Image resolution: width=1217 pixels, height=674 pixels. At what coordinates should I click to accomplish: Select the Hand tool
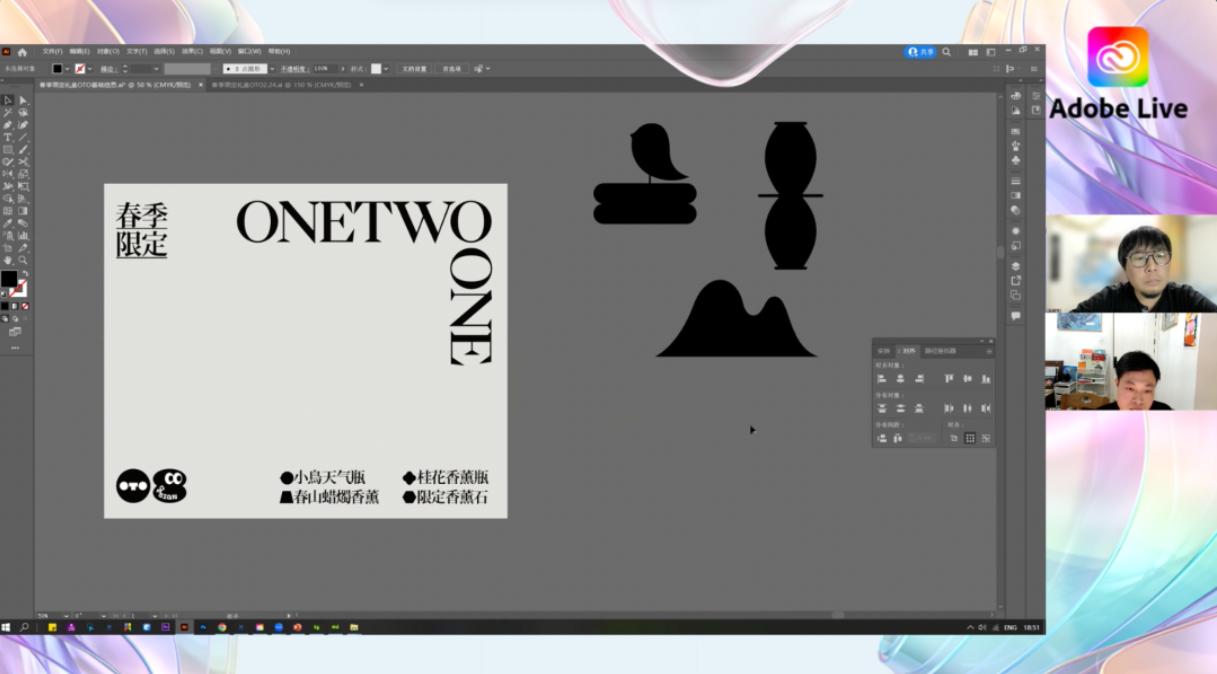click(x=7, y=260)
